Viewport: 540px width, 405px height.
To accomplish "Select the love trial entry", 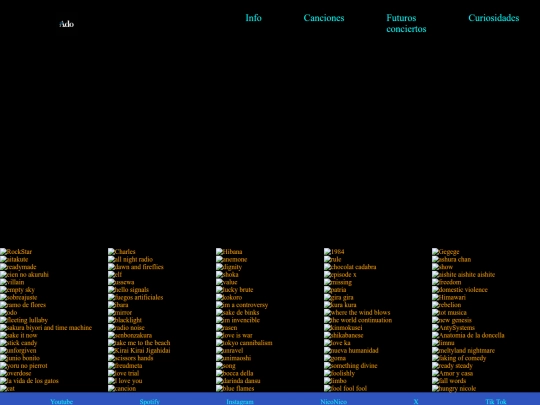I will [x=124, y=373].
